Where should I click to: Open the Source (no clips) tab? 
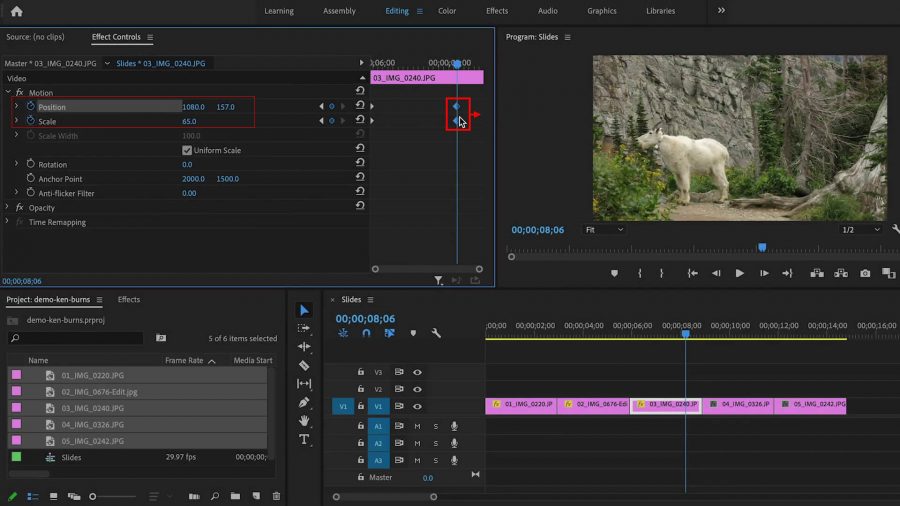click(36, 37)
